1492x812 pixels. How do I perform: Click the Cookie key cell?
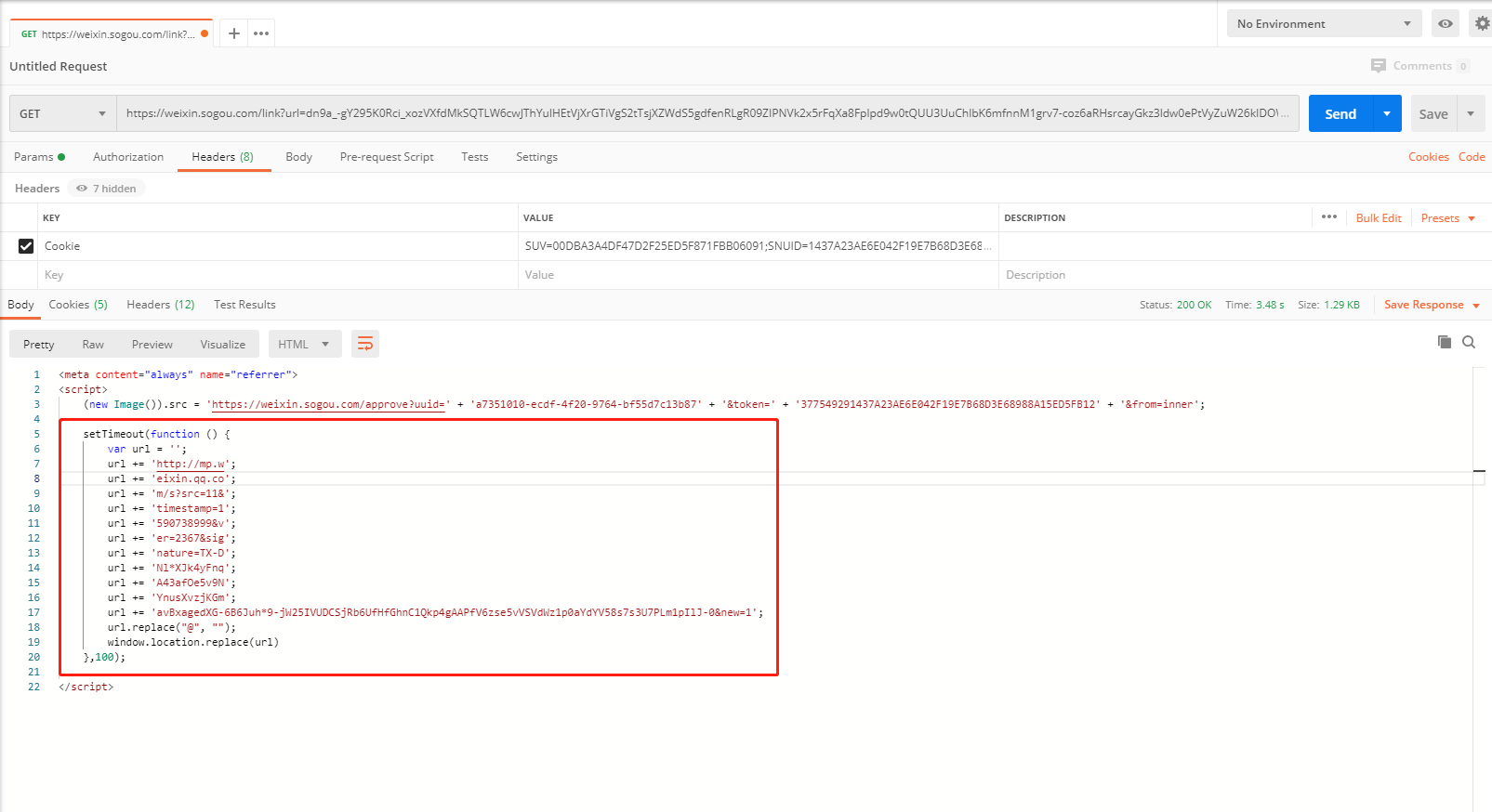coord(278,246)
